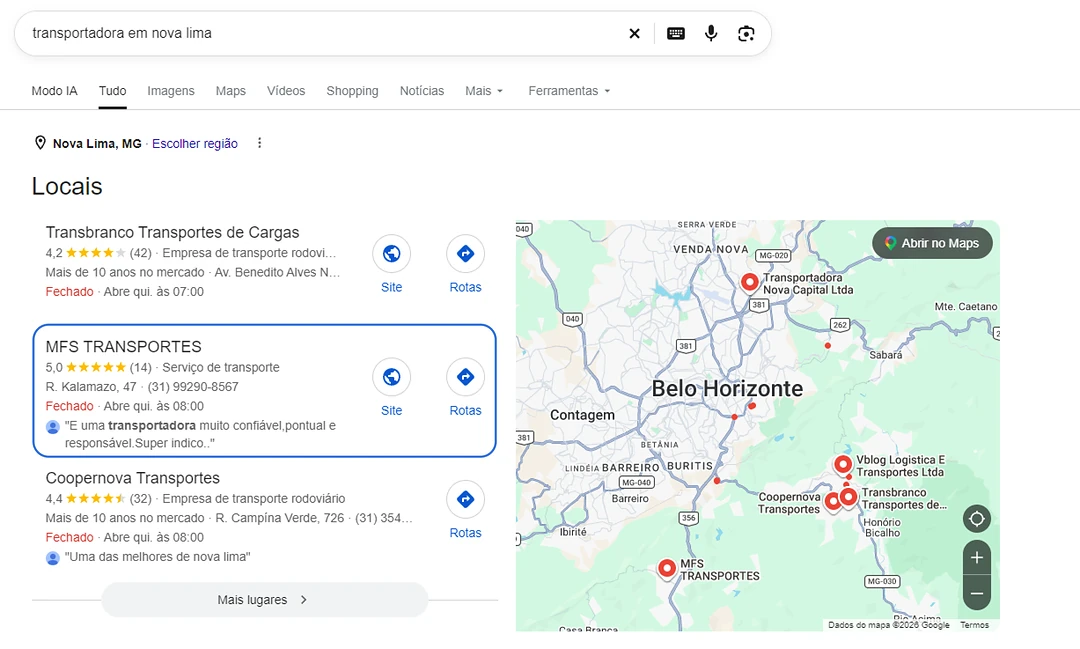Start voice search with the microphone icon

[711, 33]
